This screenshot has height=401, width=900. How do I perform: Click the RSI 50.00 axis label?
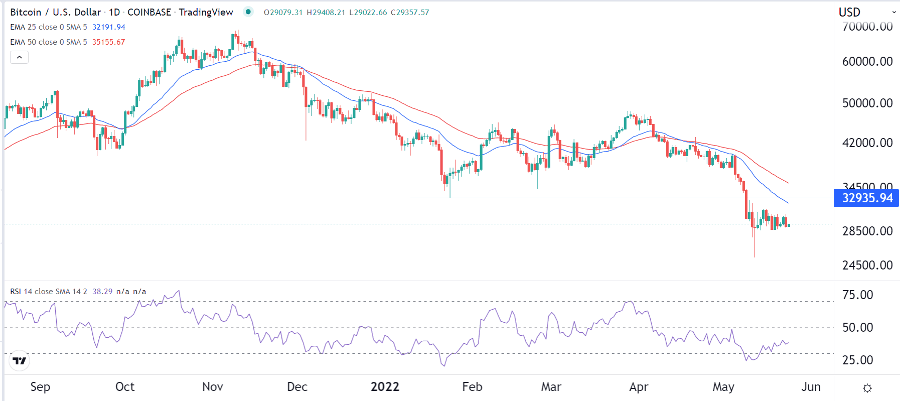coord(856,327)
